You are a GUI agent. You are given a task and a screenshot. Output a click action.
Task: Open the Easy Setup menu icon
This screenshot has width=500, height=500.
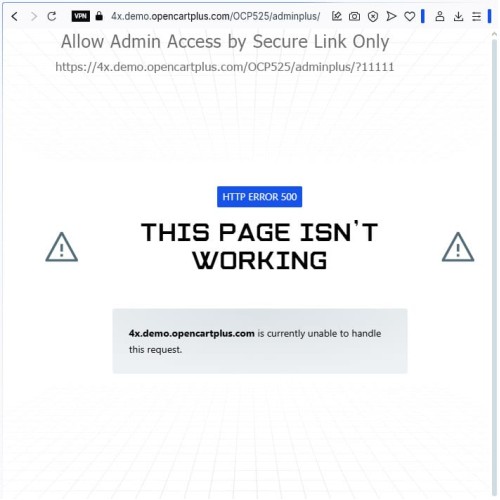coord(477,16)
